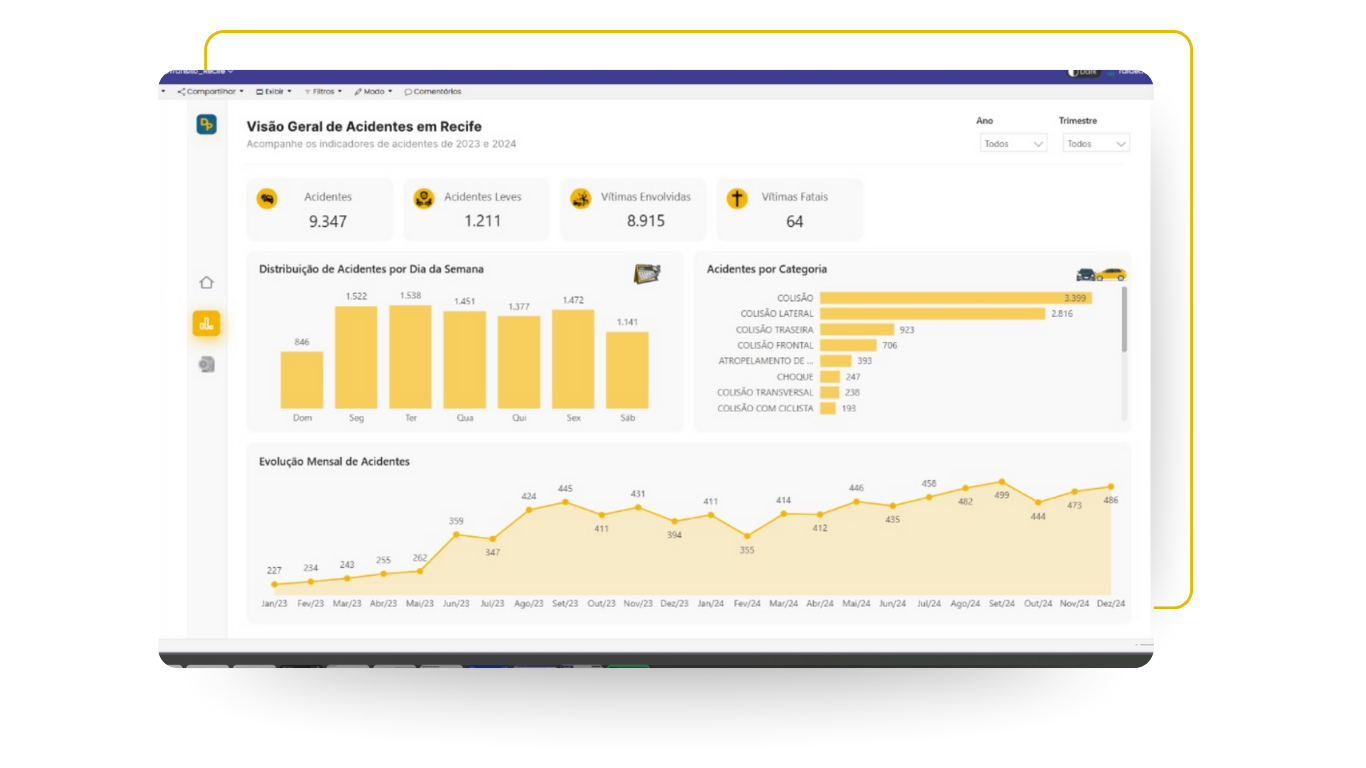Image resolution: width=1366 pixels, height=768 pixels.
Task: Toggle the Dark mode switch
Action: click(x=1082, y=72)
